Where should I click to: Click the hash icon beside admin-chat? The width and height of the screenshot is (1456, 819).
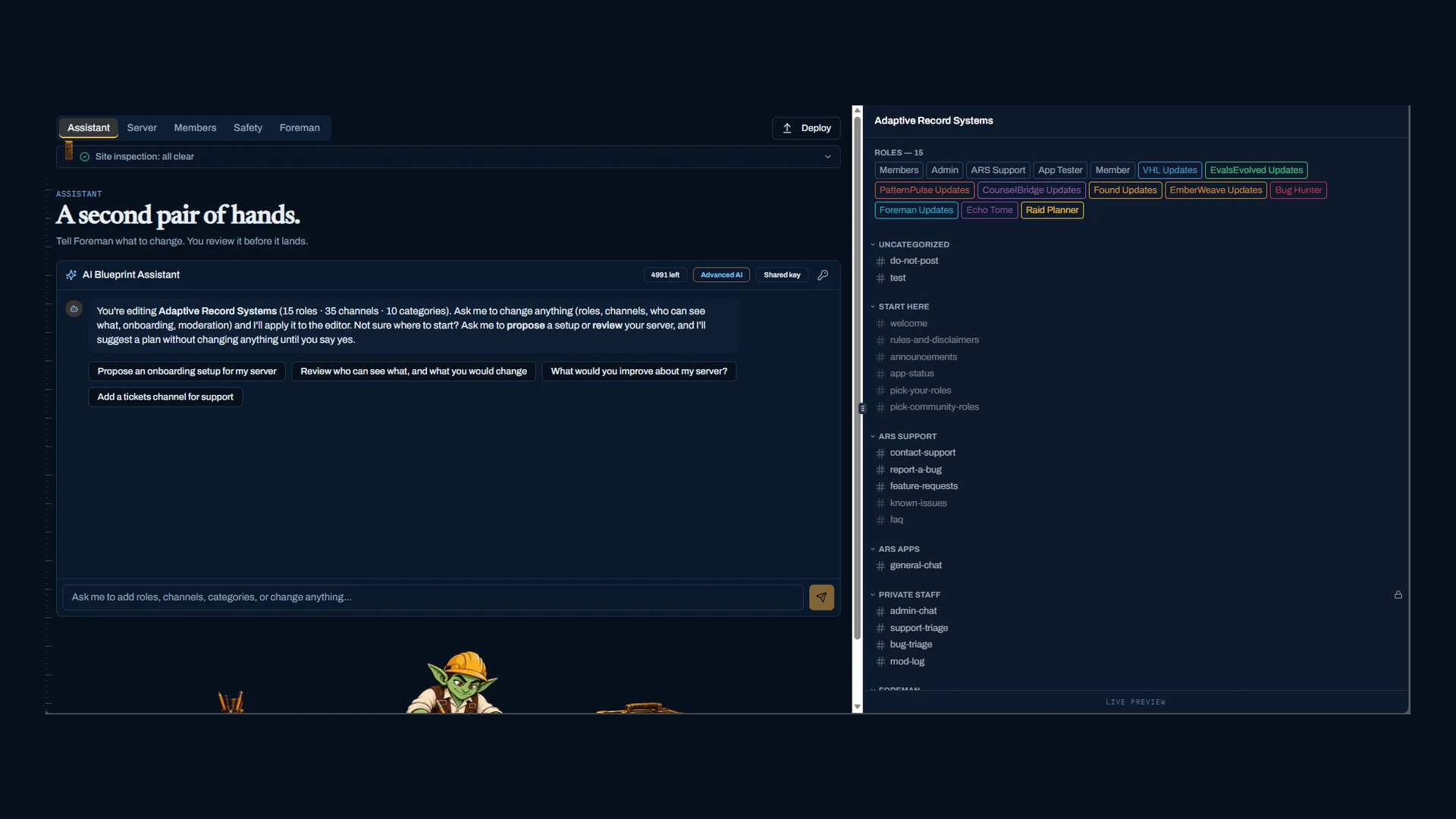point(880,612)
